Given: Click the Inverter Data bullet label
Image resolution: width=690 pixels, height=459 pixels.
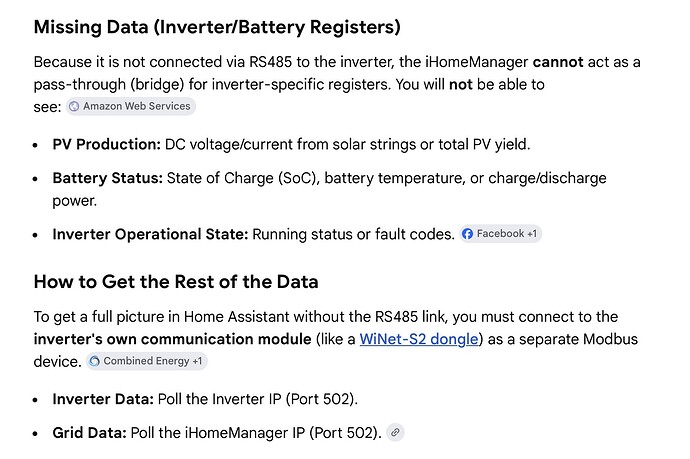Looking at the screenshot, I should 103,399.
